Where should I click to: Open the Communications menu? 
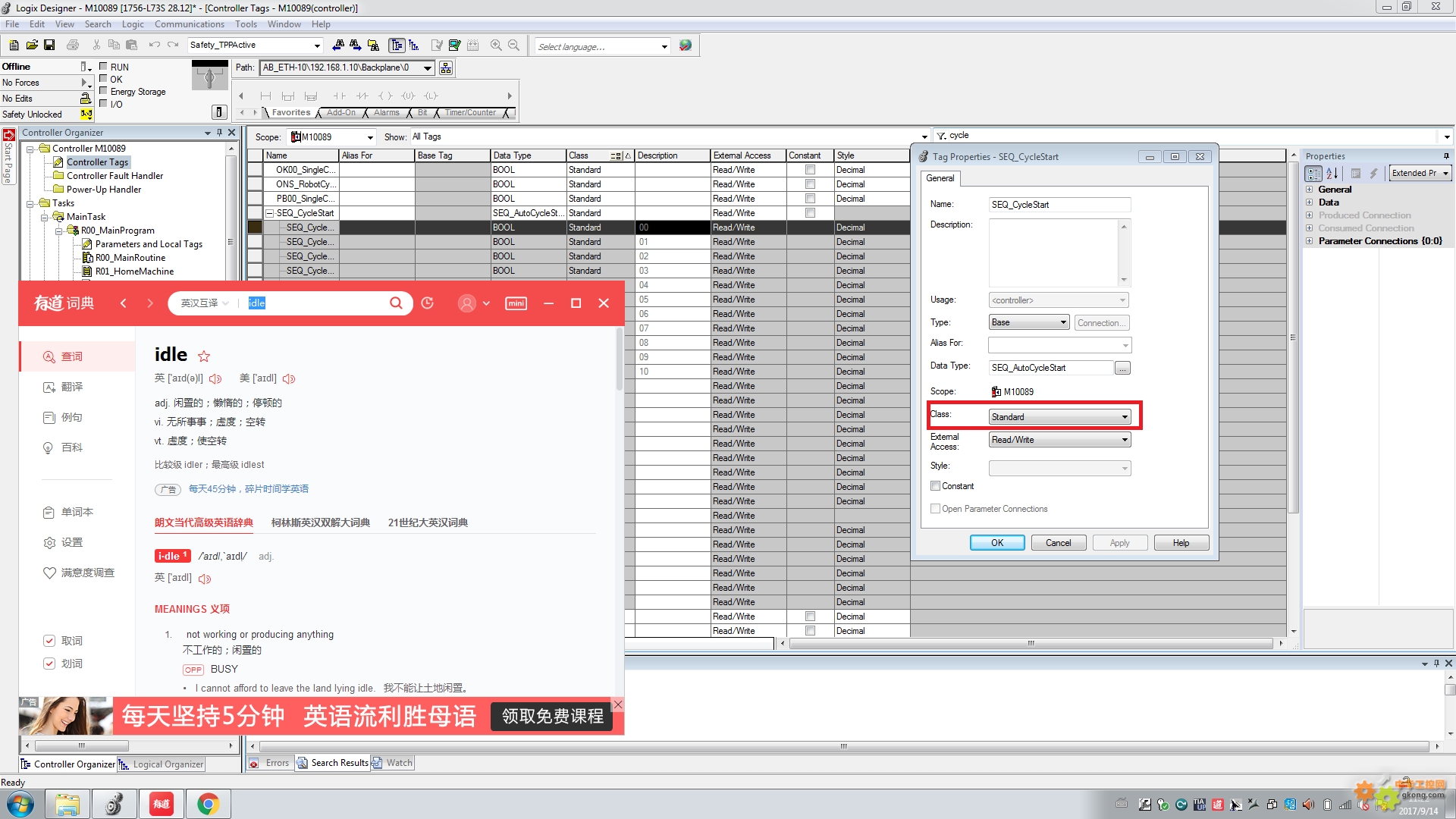190,24
